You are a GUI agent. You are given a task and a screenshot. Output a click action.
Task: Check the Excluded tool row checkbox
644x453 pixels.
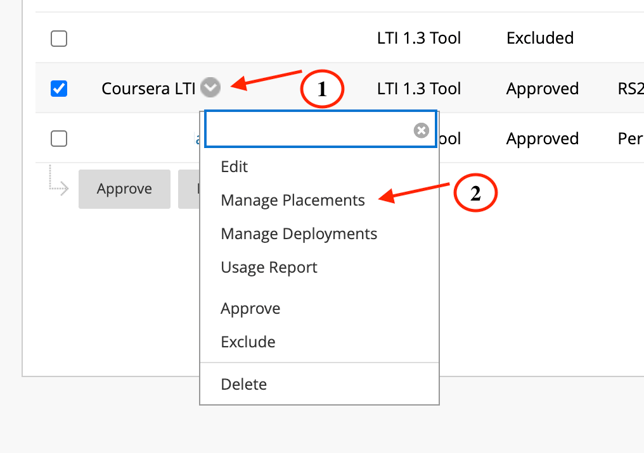pos(59,39)
